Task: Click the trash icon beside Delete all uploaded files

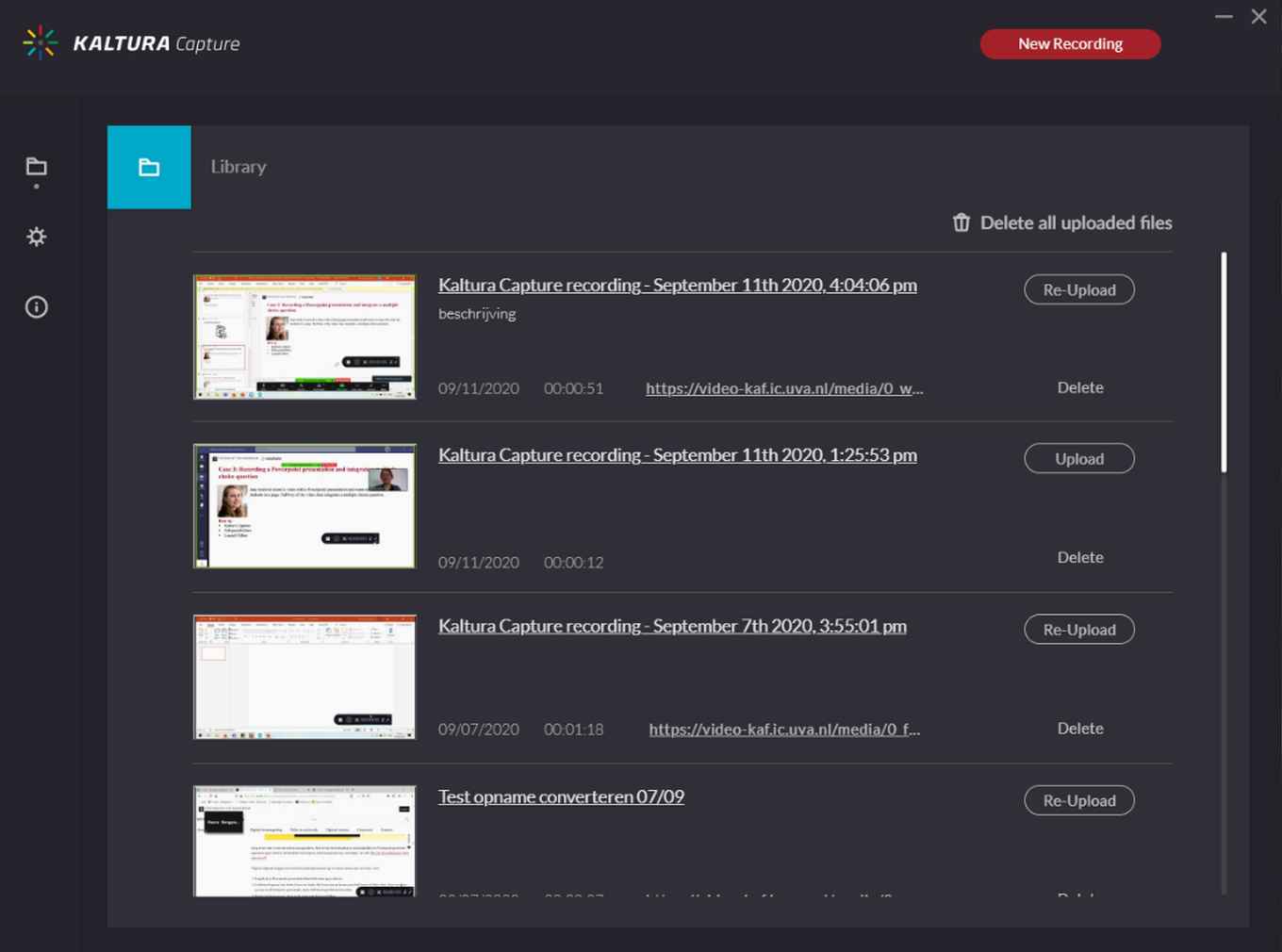Action: point(961,222)
